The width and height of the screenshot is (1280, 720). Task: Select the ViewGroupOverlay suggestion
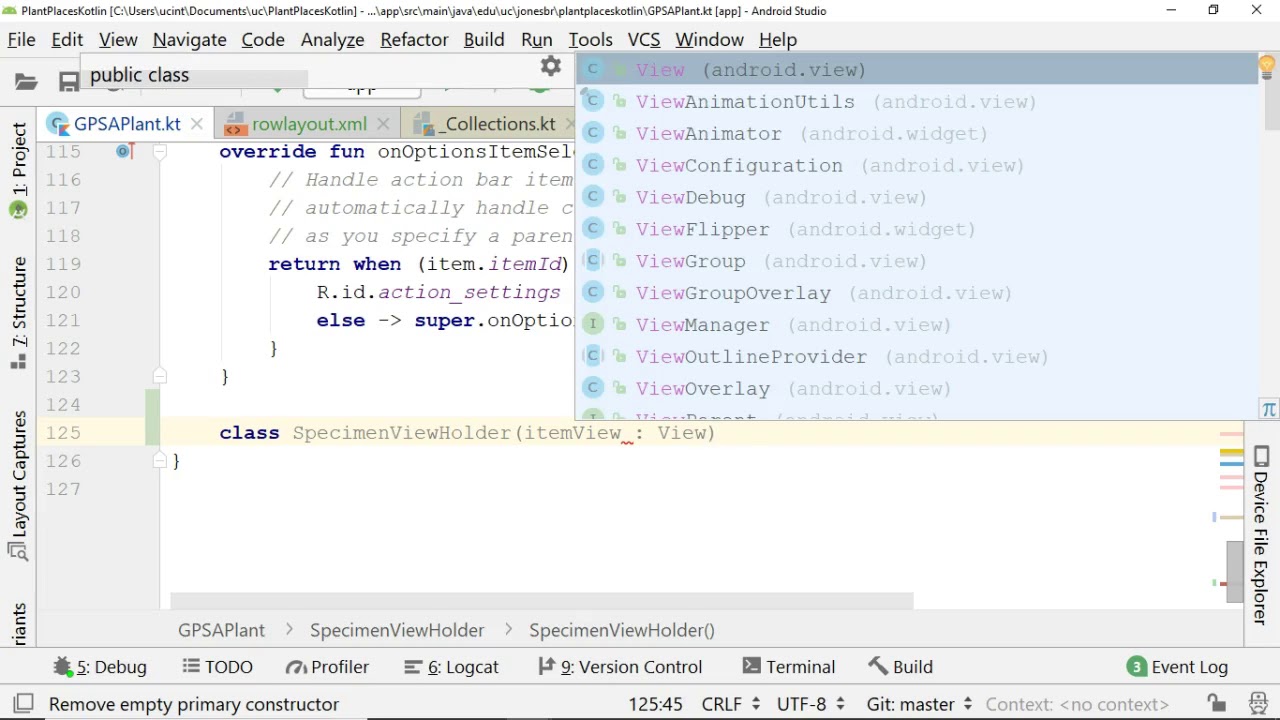pyautogui.click(x=917, y=293)
